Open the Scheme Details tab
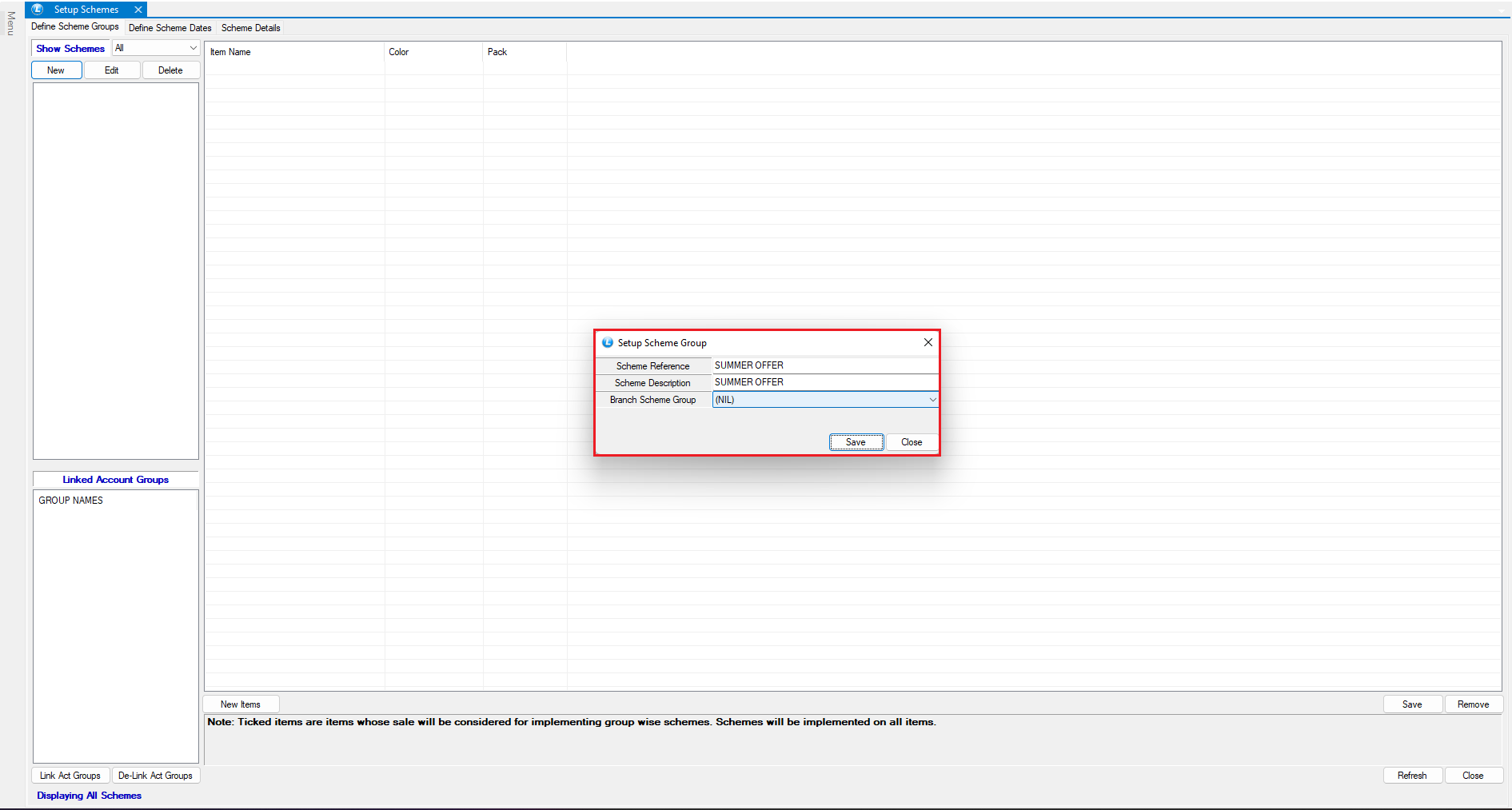This screenshot has height=810, width=1512. (250, 28)
